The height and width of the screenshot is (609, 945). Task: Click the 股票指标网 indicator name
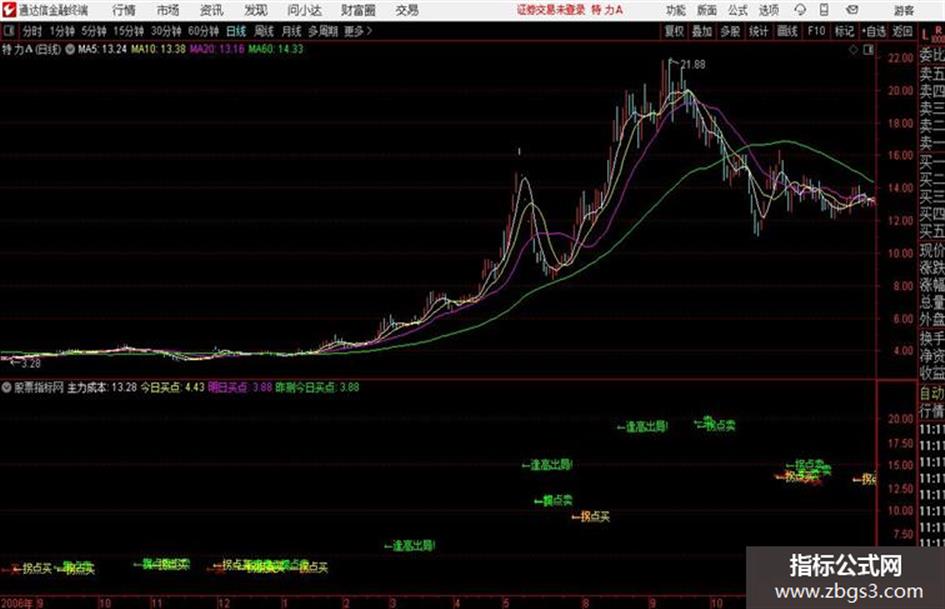point(39,388)
